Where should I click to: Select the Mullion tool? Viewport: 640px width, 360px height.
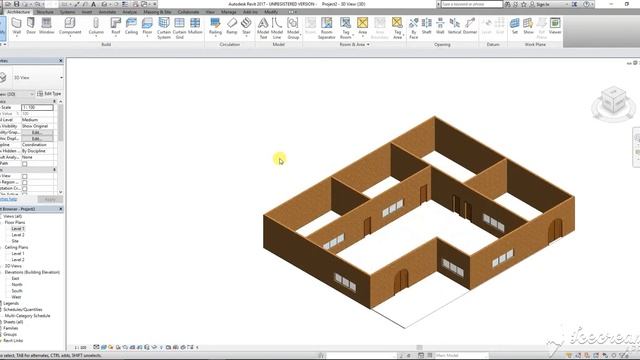[195, 26]
